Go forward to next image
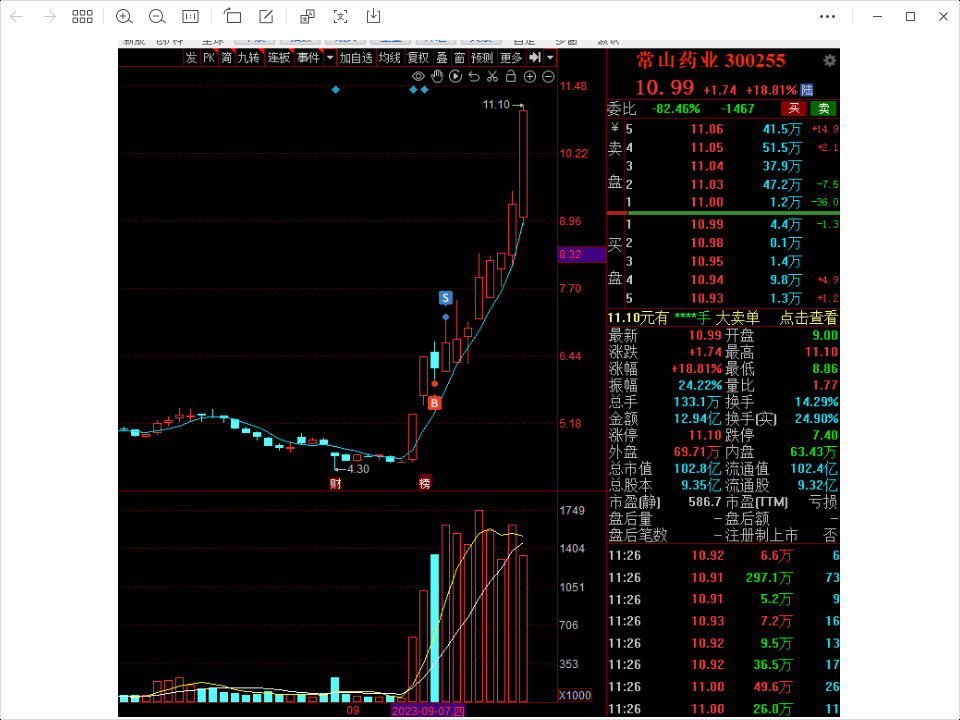The image size is (960, 720). tap(50, 17)
